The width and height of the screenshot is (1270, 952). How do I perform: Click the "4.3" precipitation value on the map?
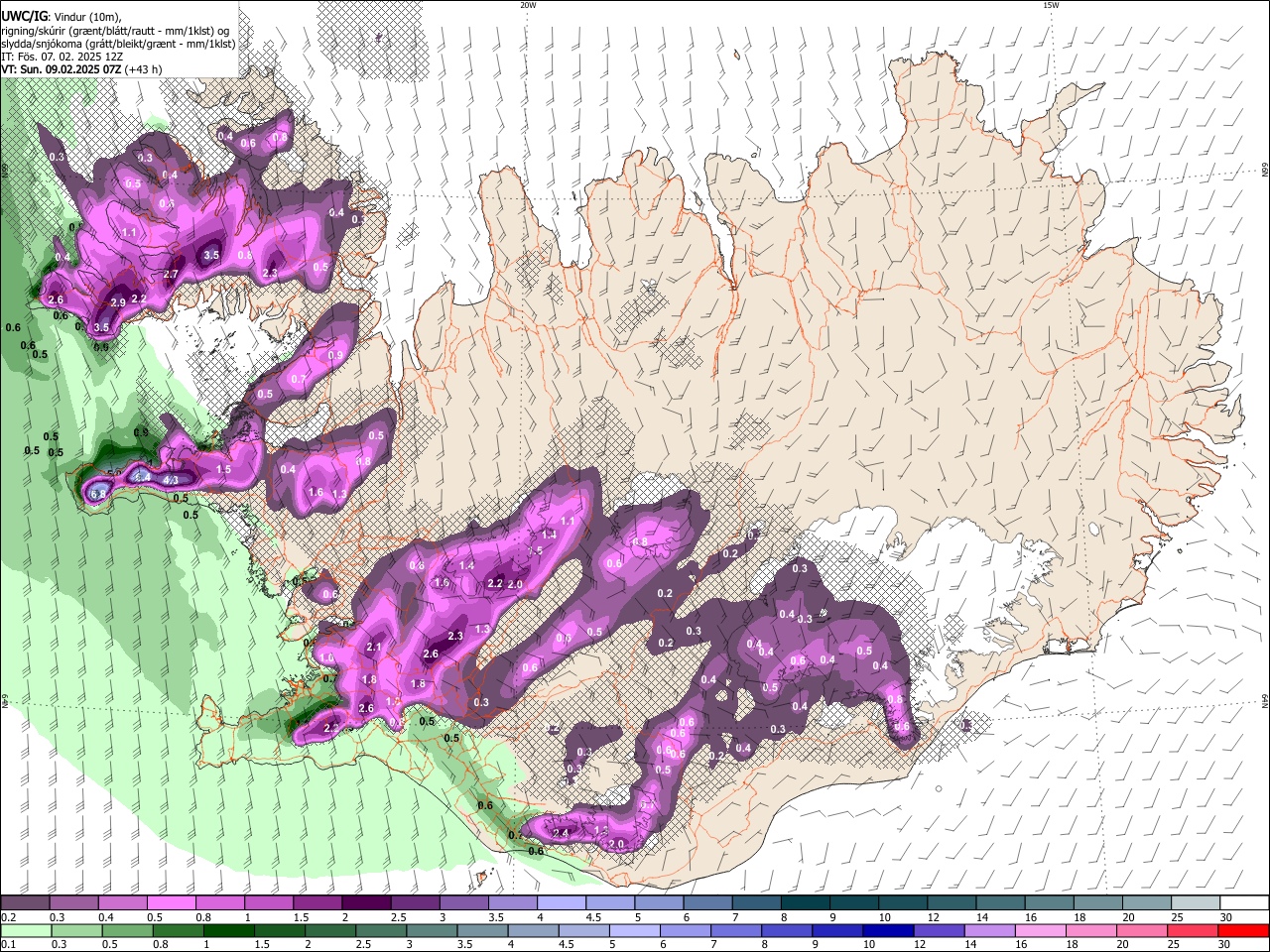[170, 480]
